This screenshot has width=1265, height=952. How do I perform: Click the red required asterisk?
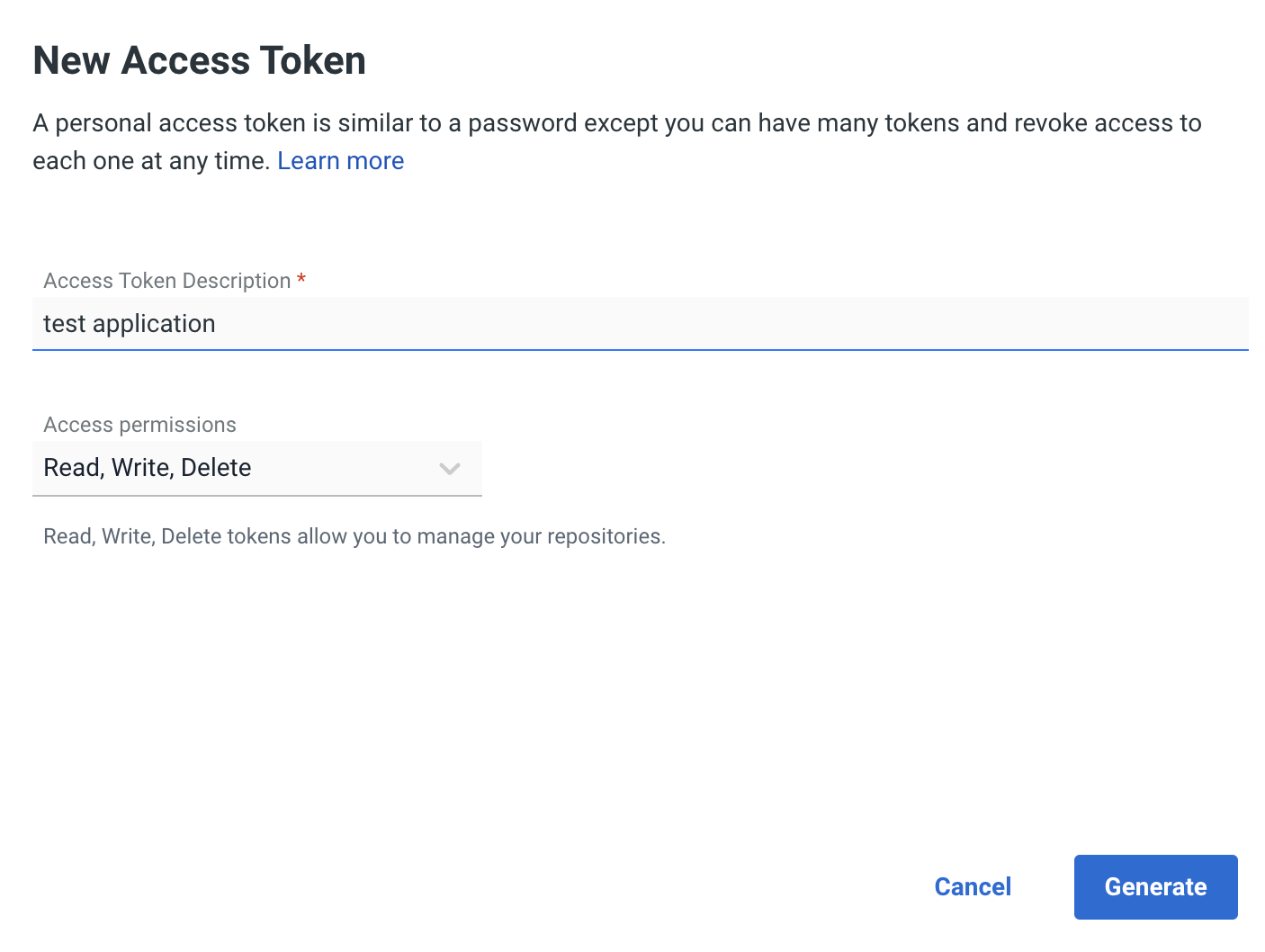(301, 279)
